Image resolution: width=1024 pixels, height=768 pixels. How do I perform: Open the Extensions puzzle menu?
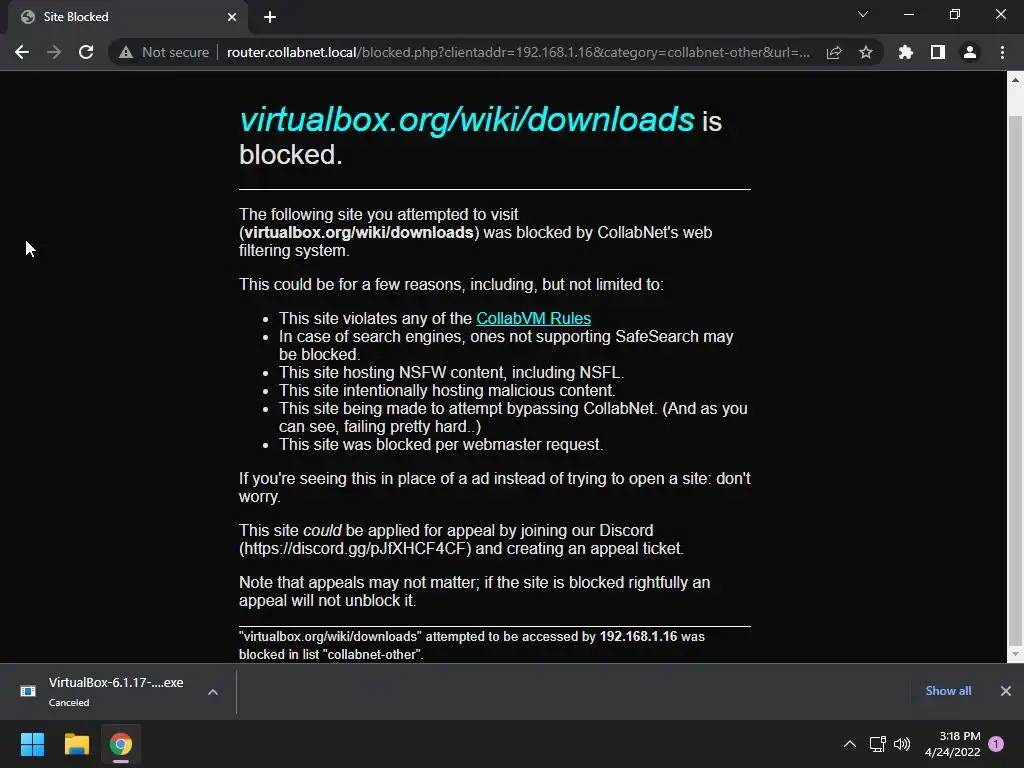[x=905, y=52]
